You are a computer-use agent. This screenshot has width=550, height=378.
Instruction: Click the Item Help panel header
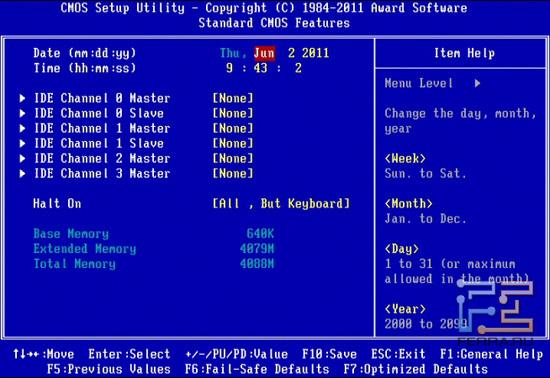(x=464, y=53)
